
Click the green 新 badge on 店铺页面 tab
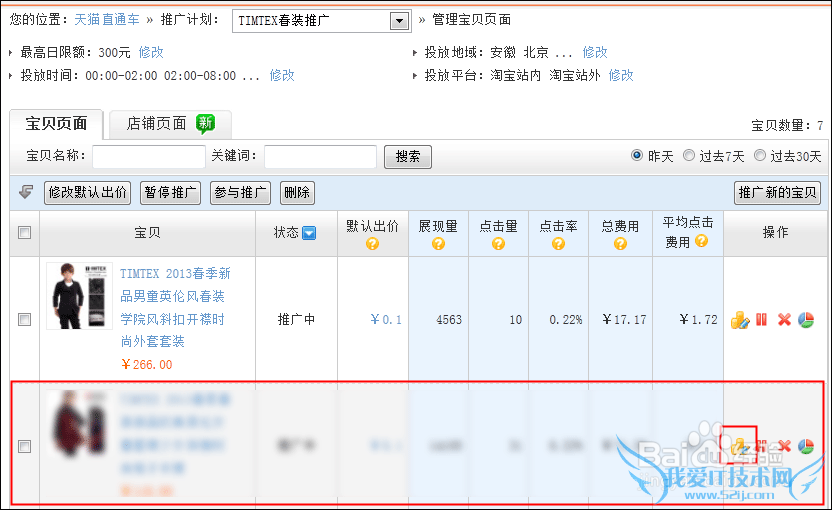[205, 124]
